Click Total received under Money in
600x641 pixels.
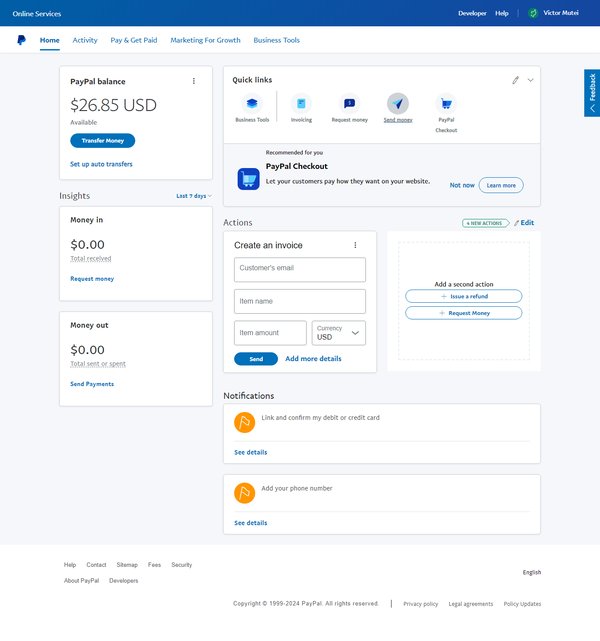91,258
